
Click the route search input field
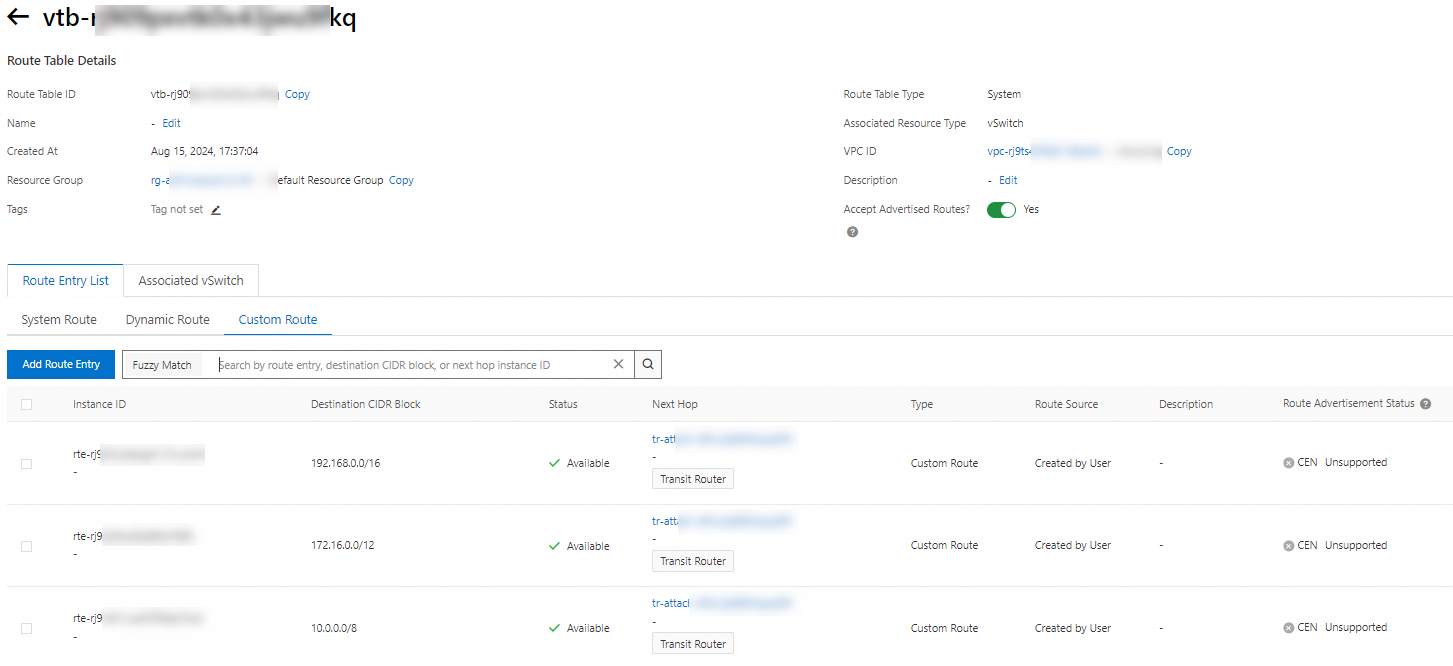pyautogui.click(x=410, y=365)
